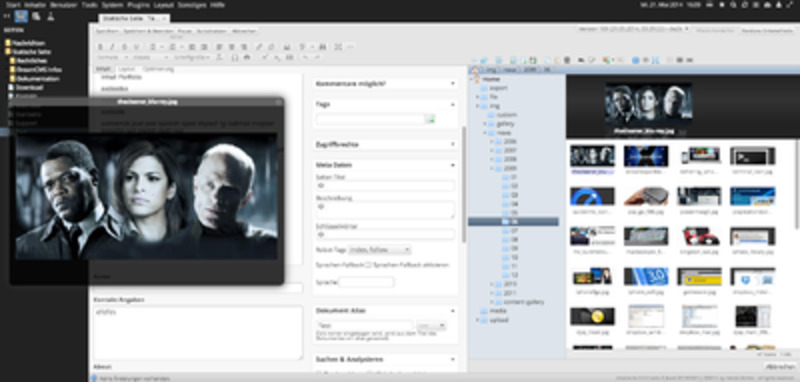Click the Tags input field
This screenshot has width=800, height=382.
click(x=371, y=119)
